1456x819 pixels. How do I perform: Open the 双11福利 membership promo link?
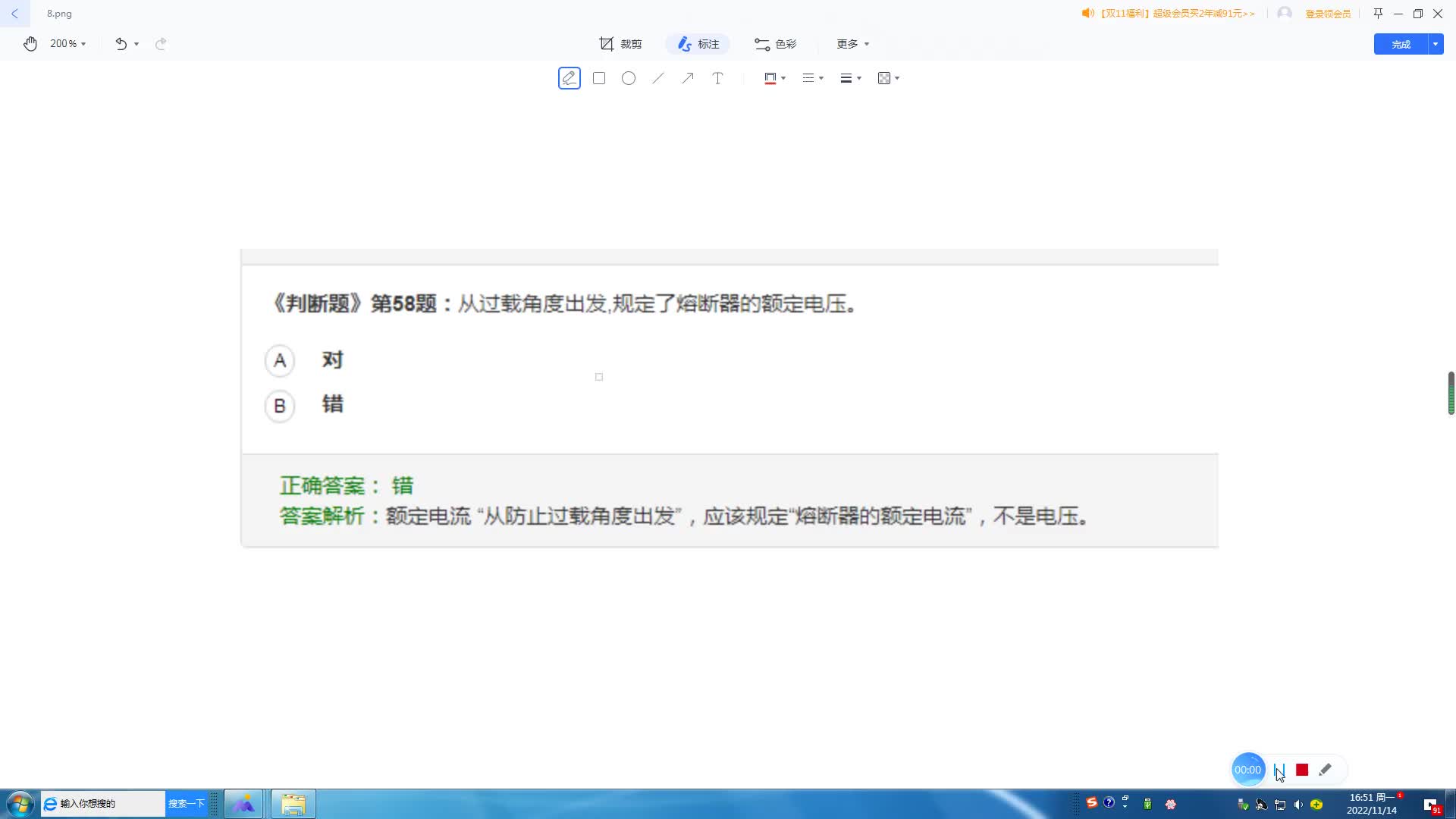1169,14
